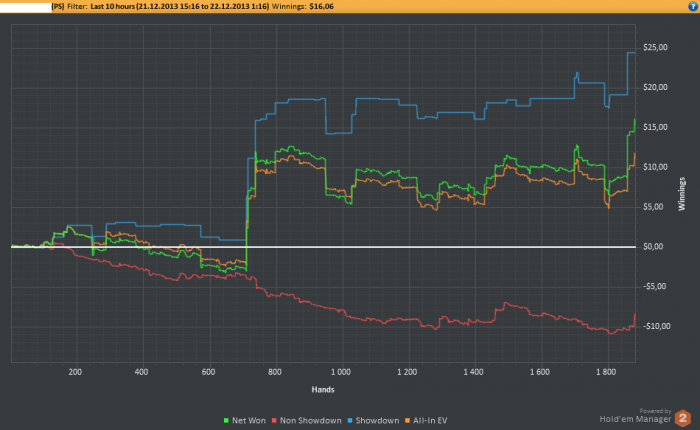Click the $20,00 axis label
This screenshot has height=430, width=700.
[x=655, y=87]
